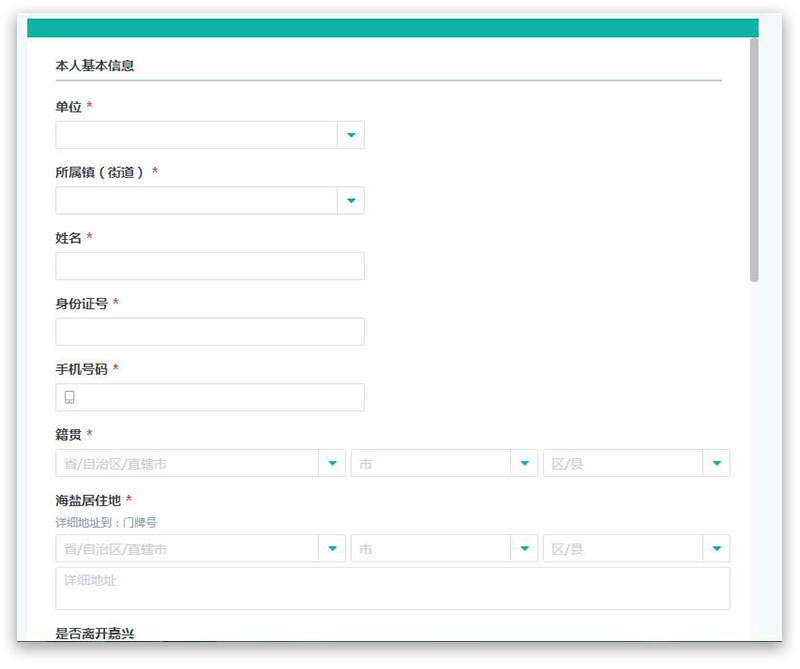Open the 籍贯 区/县 dropdown field
Image resolution: width=800 pixels, height=669 pixels.
[x=623, y=463]
